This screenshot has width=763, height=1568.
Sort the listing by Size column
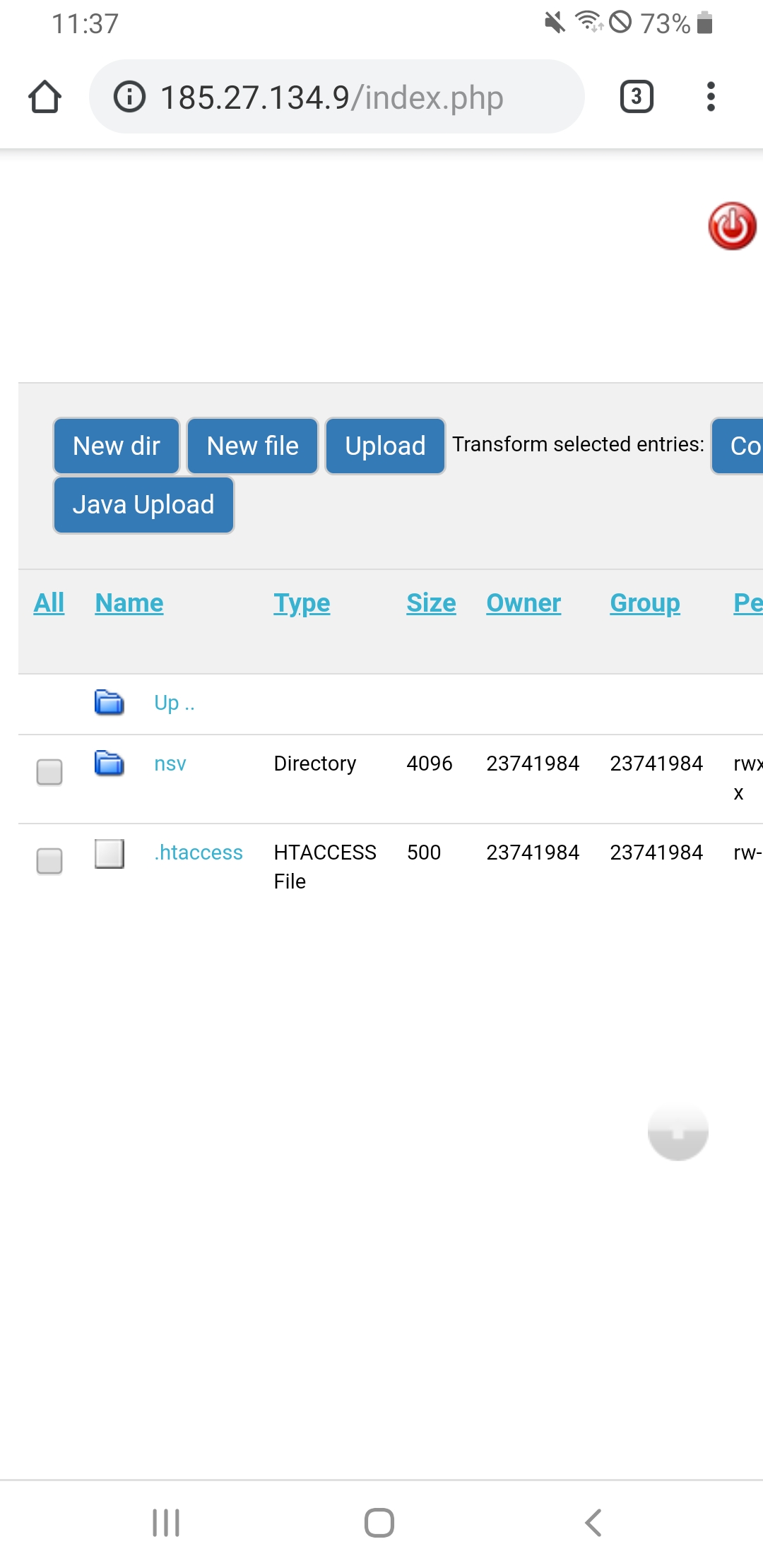pos(431,603)
